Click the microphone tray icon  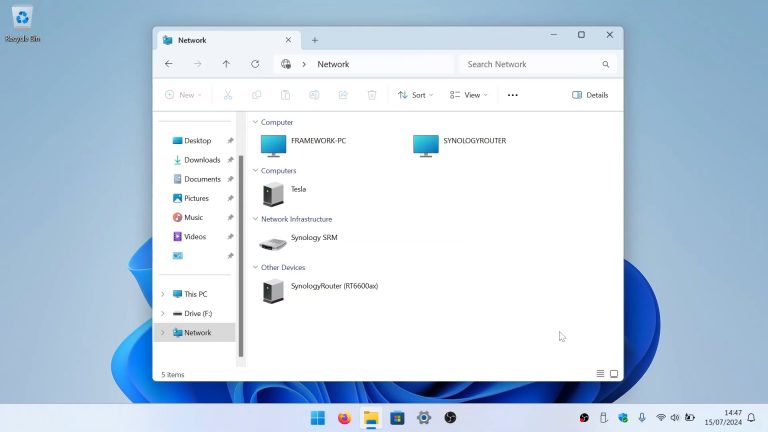pyautogui.click(x=642, y=418)
